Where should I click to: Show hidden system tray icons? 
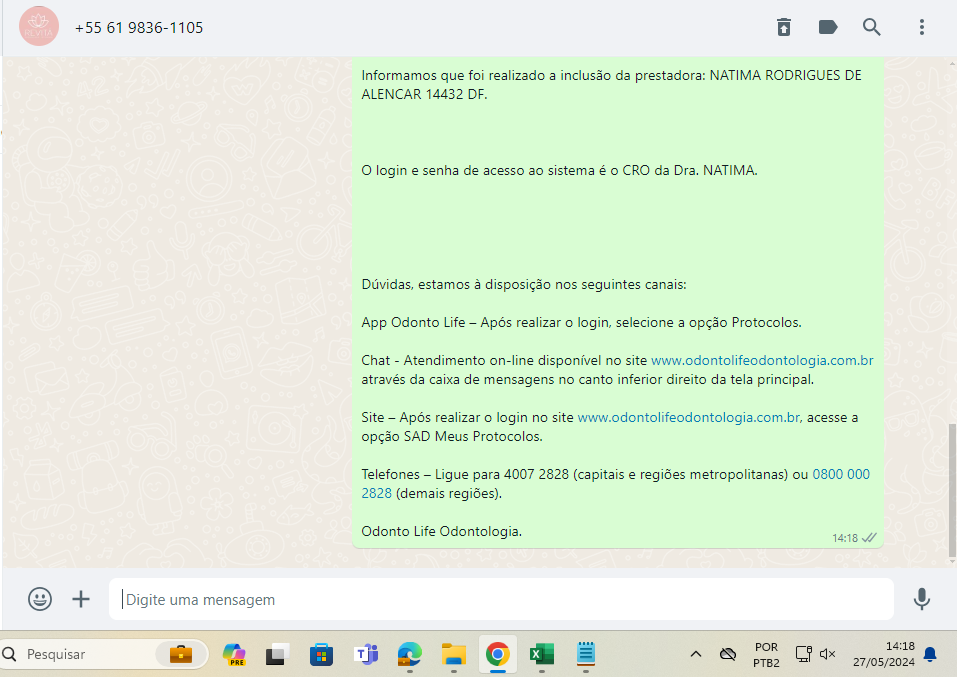tap(695, 654)
